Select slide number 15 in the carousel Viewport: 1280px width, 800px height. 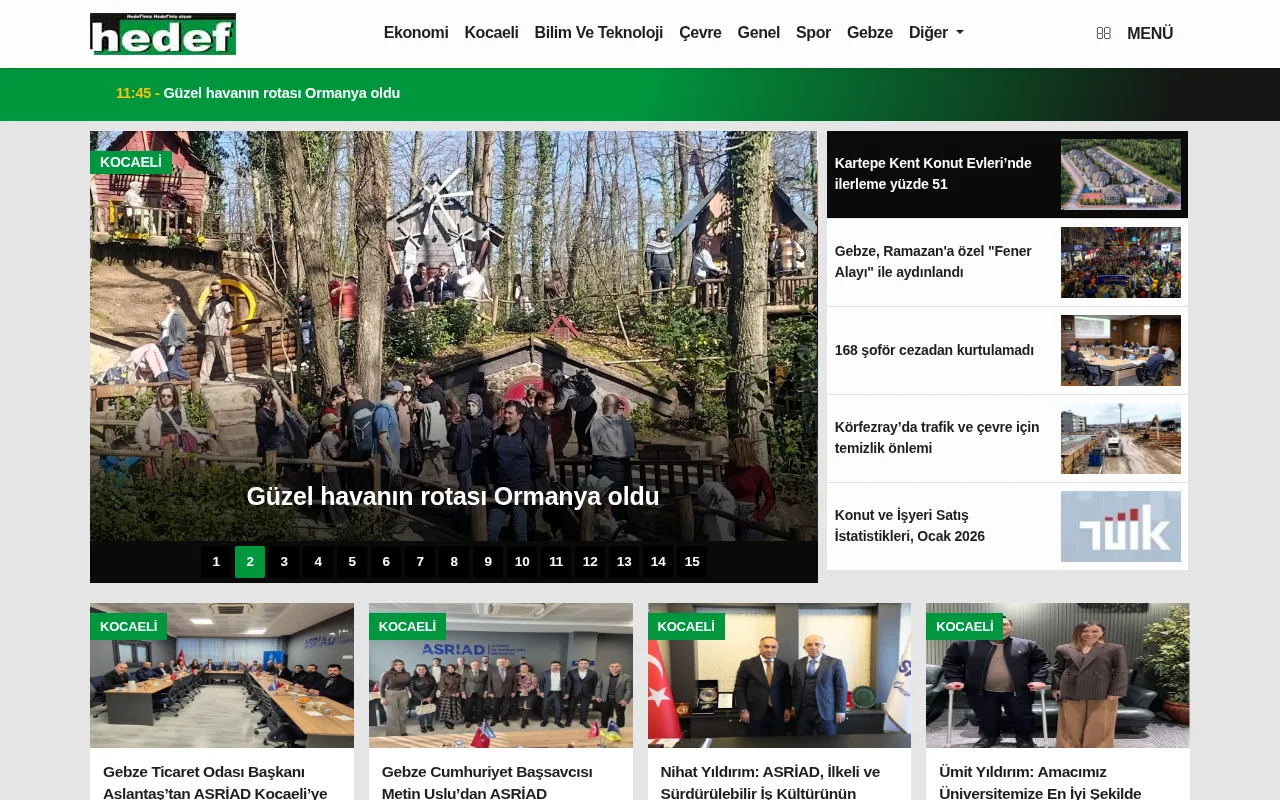pyautogui.click(x=691, y=561)
